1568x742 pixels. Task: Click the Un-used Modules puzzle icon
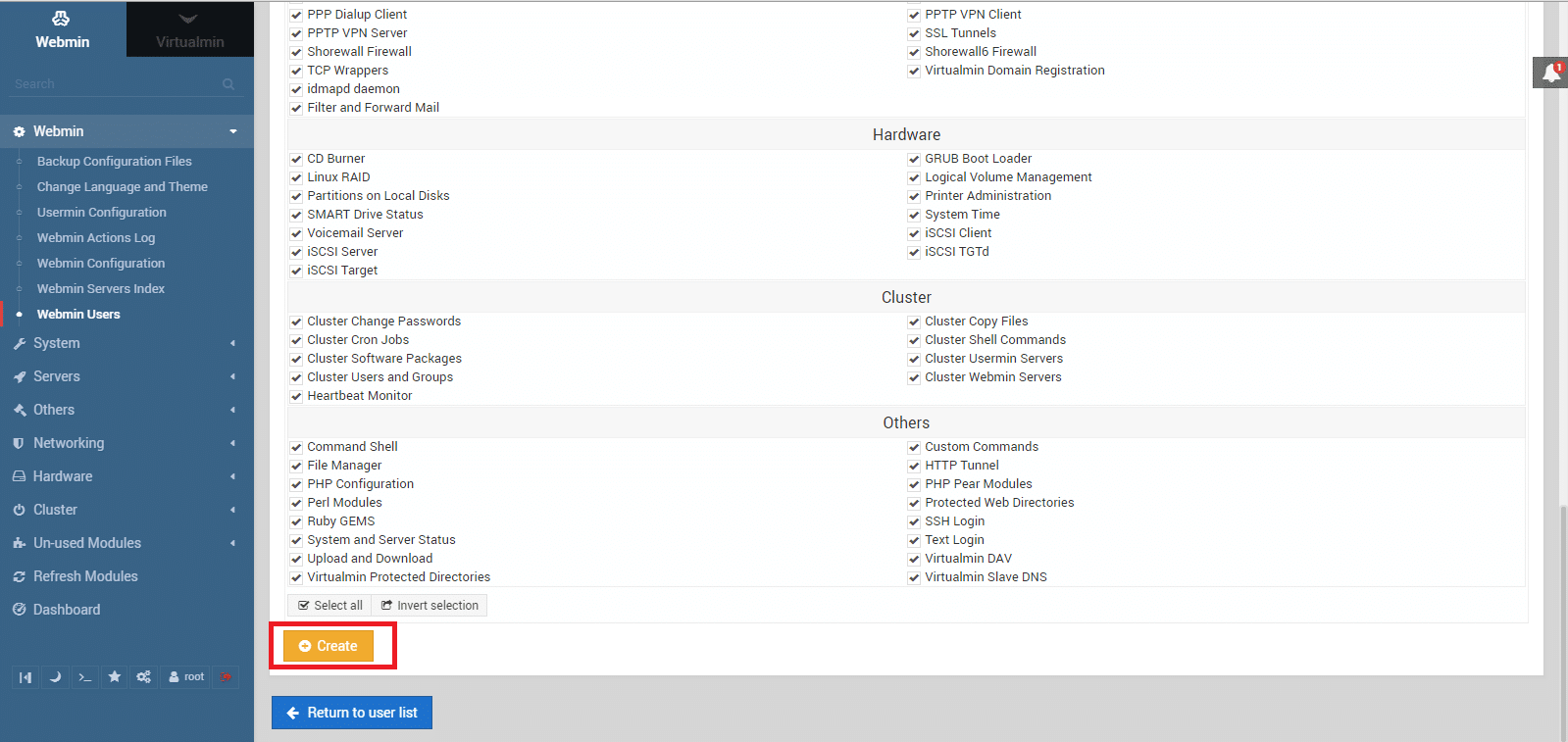20,544
